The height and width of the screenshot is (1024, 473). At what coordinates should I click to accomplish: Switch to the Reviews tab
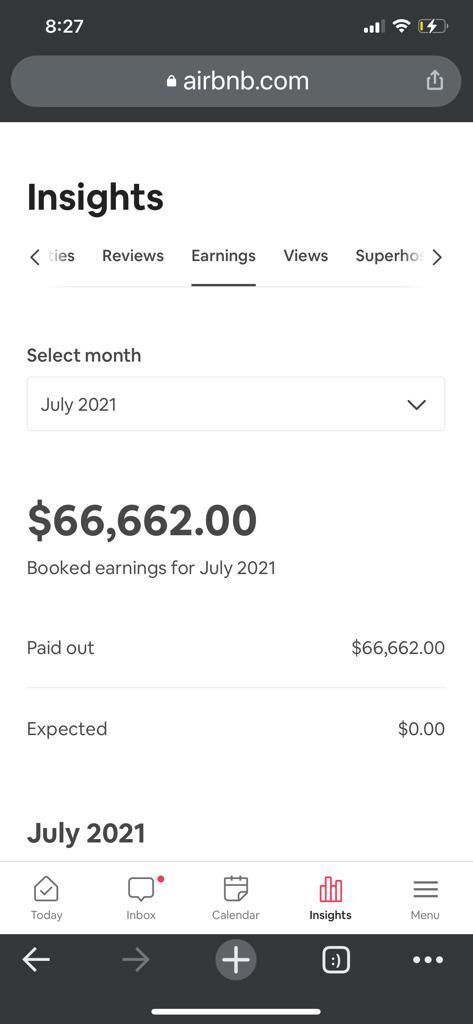[x=133, y=256]
